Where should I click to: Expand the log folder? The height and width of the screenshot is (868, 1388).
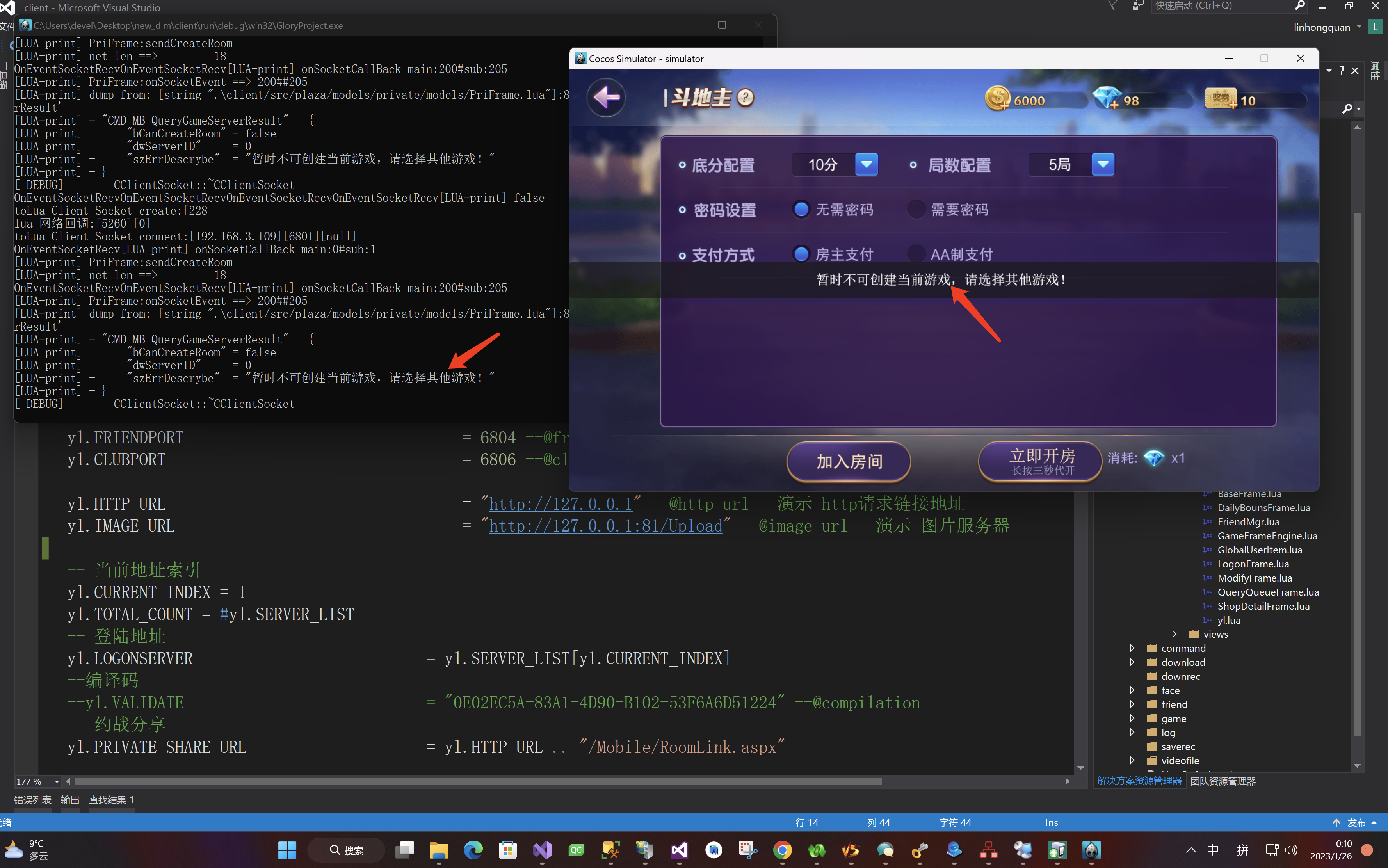click(1132, 733)
